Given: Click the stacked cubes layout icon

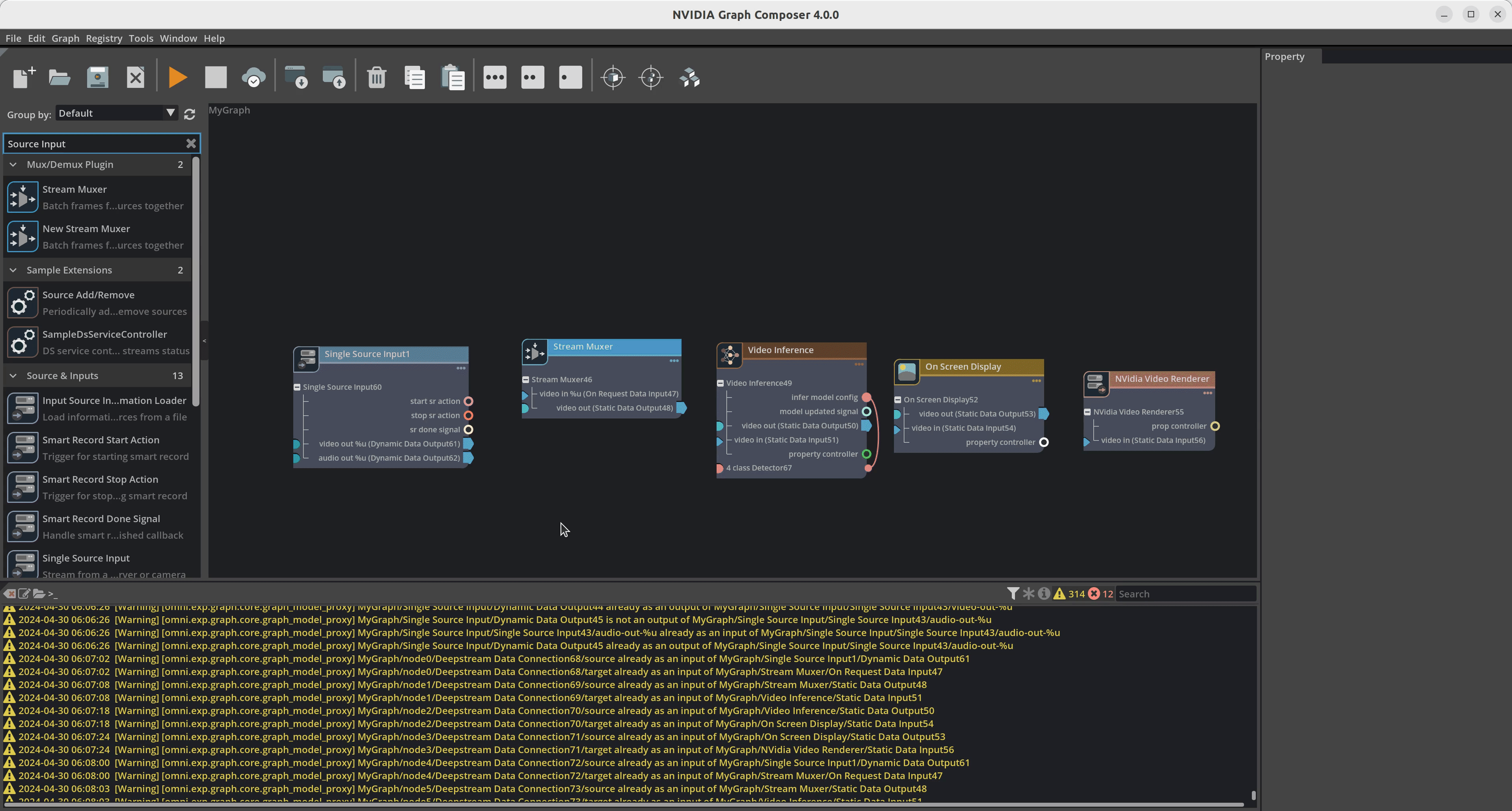Looking at the screenshot, I should (x=690, y=77).
